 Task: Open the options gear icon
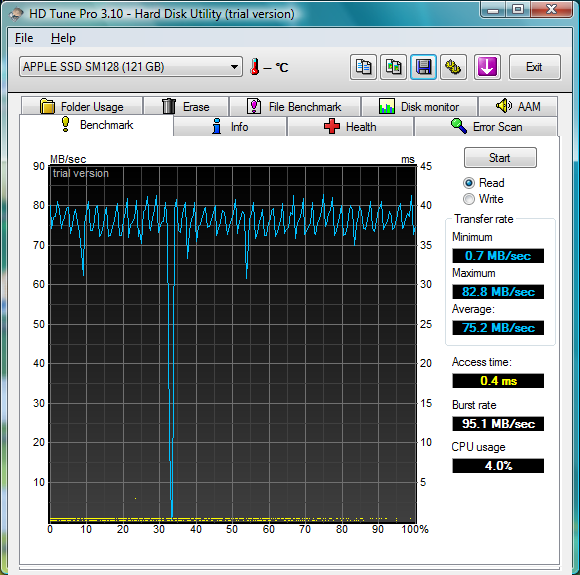pyautogui.click(x=453, y=67)
